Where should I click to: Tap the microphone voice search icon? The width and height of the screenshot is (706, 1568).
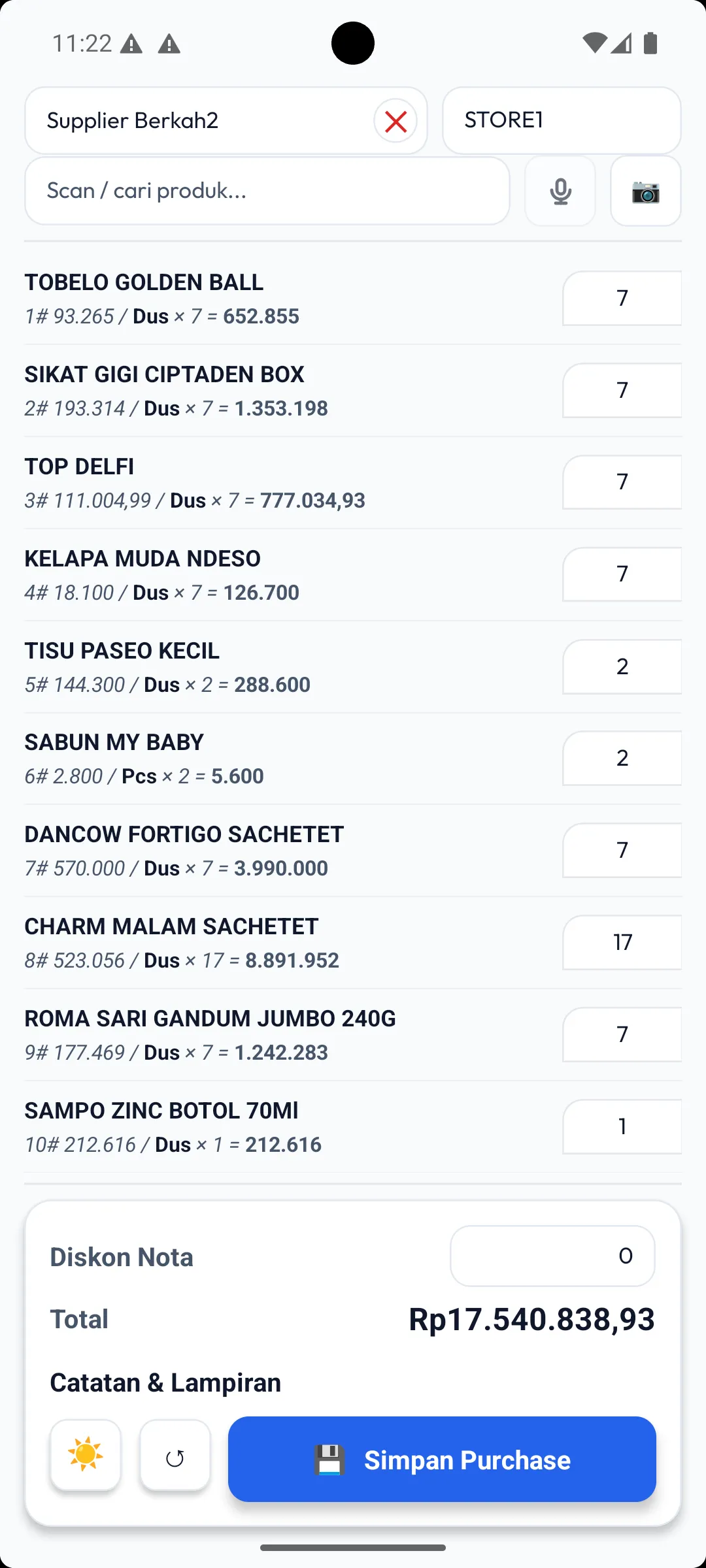tap(560, 191)
